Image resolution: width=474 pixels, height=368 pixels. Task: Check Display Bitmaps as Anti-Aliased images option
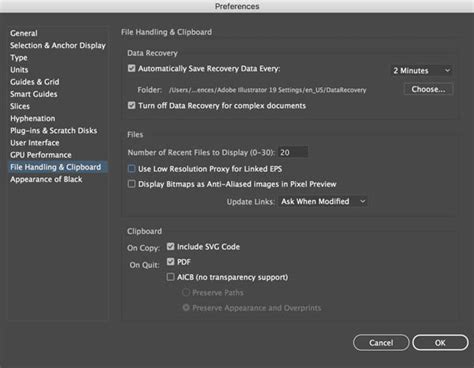132,184
